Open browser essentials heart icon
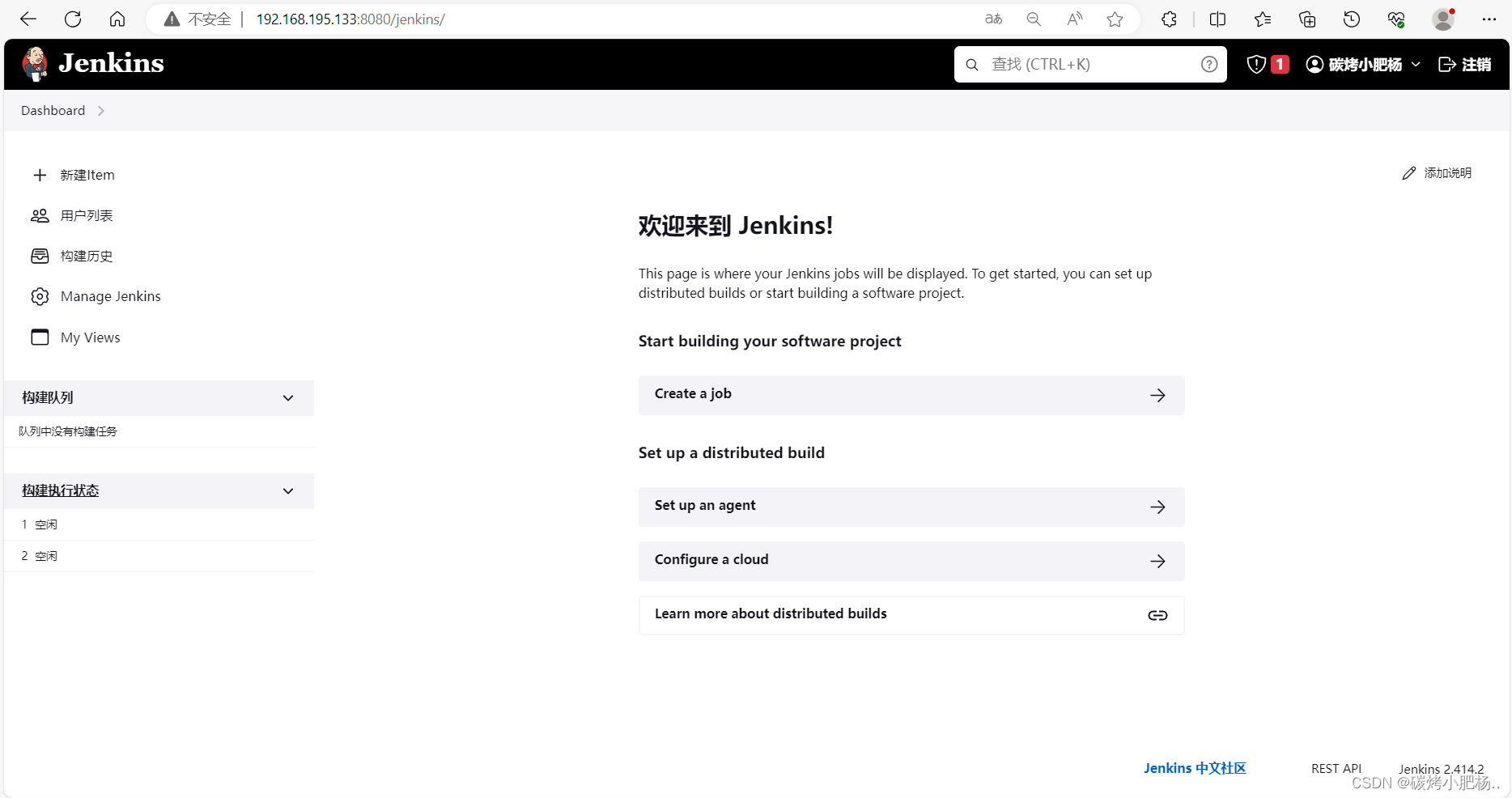 tap(1395, 19)
